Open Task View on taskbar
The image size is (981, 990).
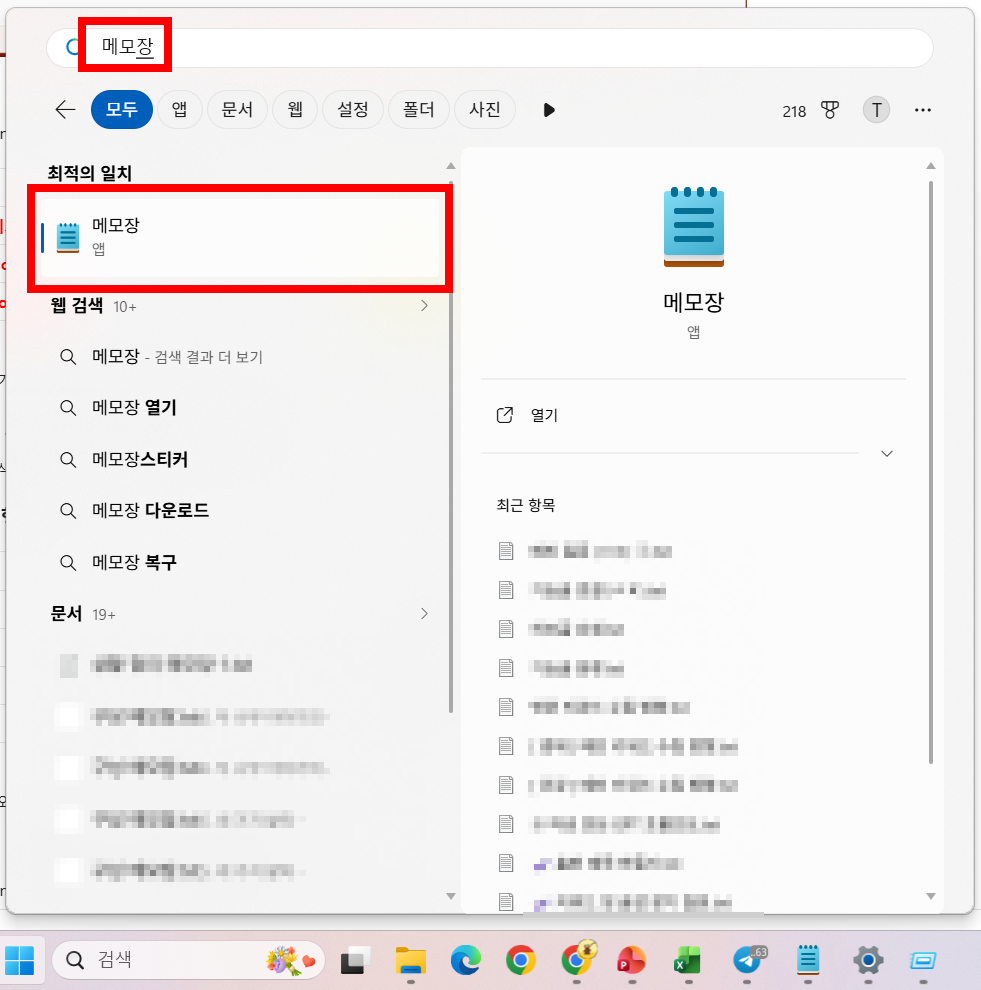click(x=355, y=961)
